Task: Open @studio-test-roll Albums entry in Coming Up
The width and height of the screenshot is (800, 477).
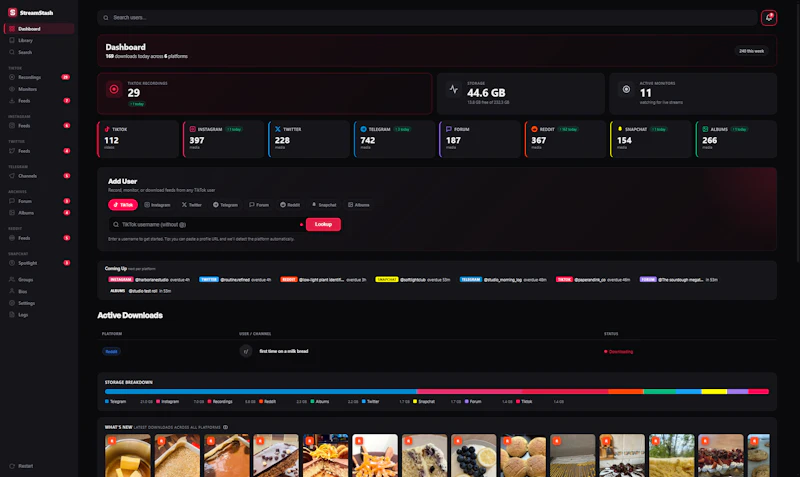Action: click(140, 291)
